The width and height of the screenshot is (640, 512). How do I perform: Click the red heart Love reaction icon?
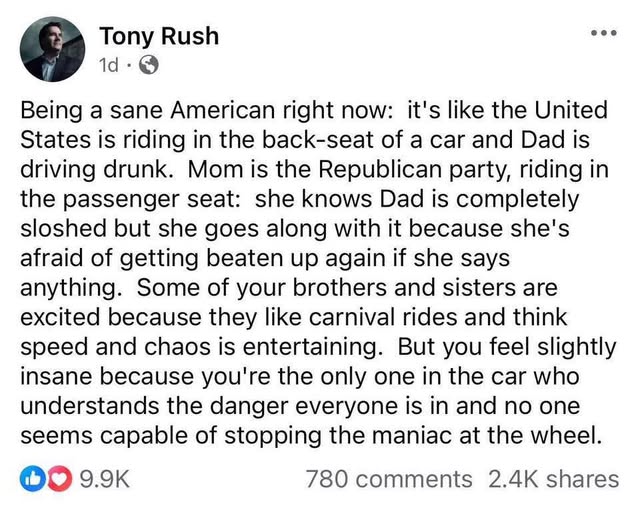[49, 479]
